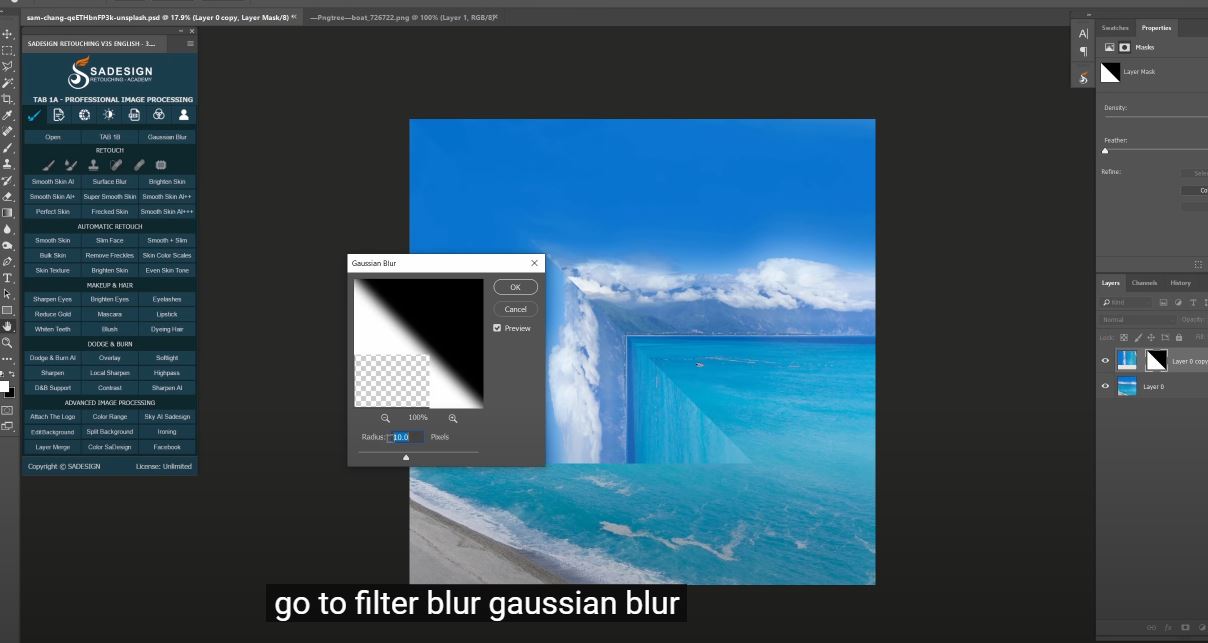Click the Sadesign person profile icon
This screenshot has height=643, width=1208.
[184, 115]
